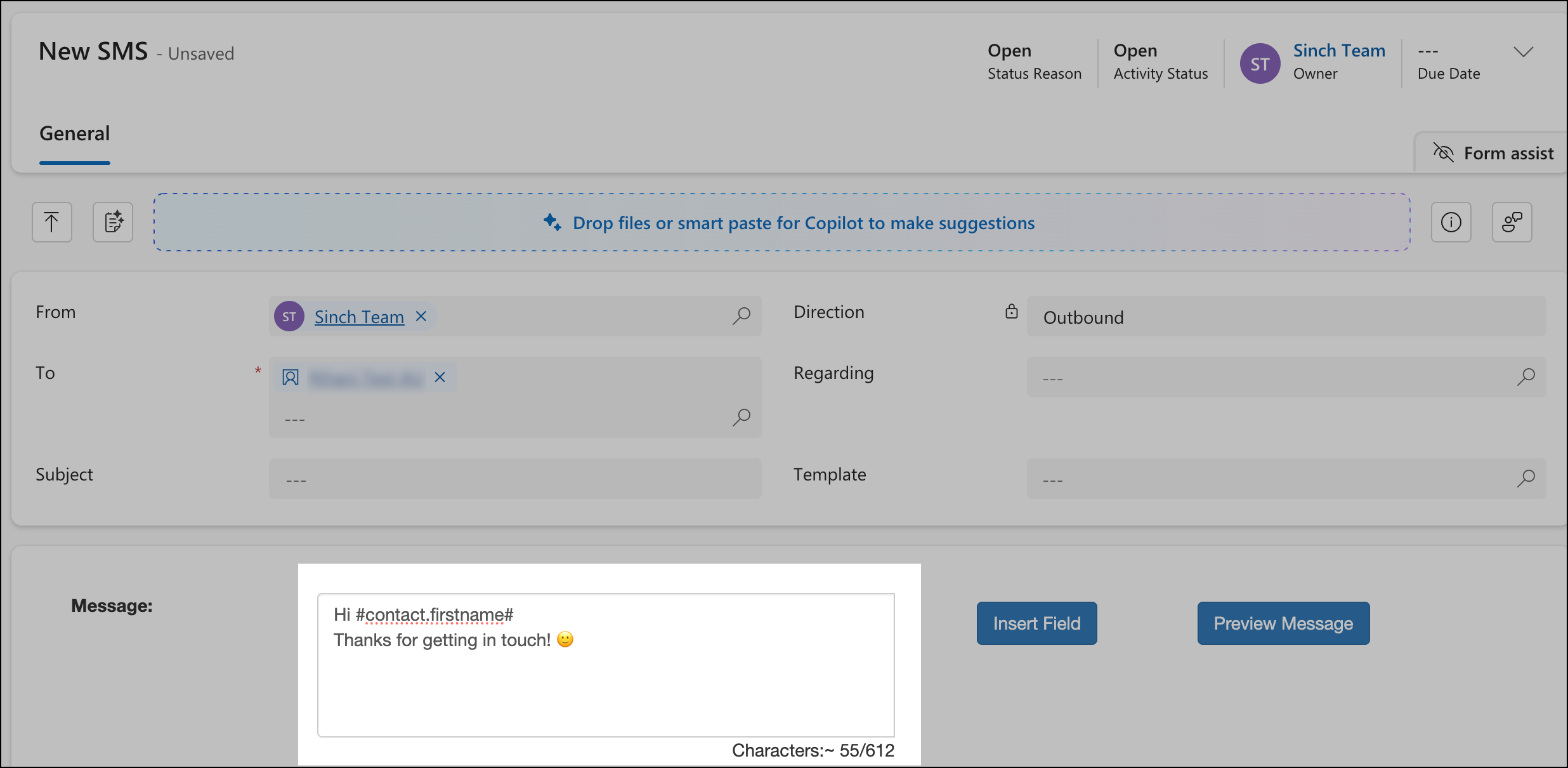Viewport: 1568px width, 768px height.
Task: Click the Insert Field button
Action: (x=1036, y=623)
